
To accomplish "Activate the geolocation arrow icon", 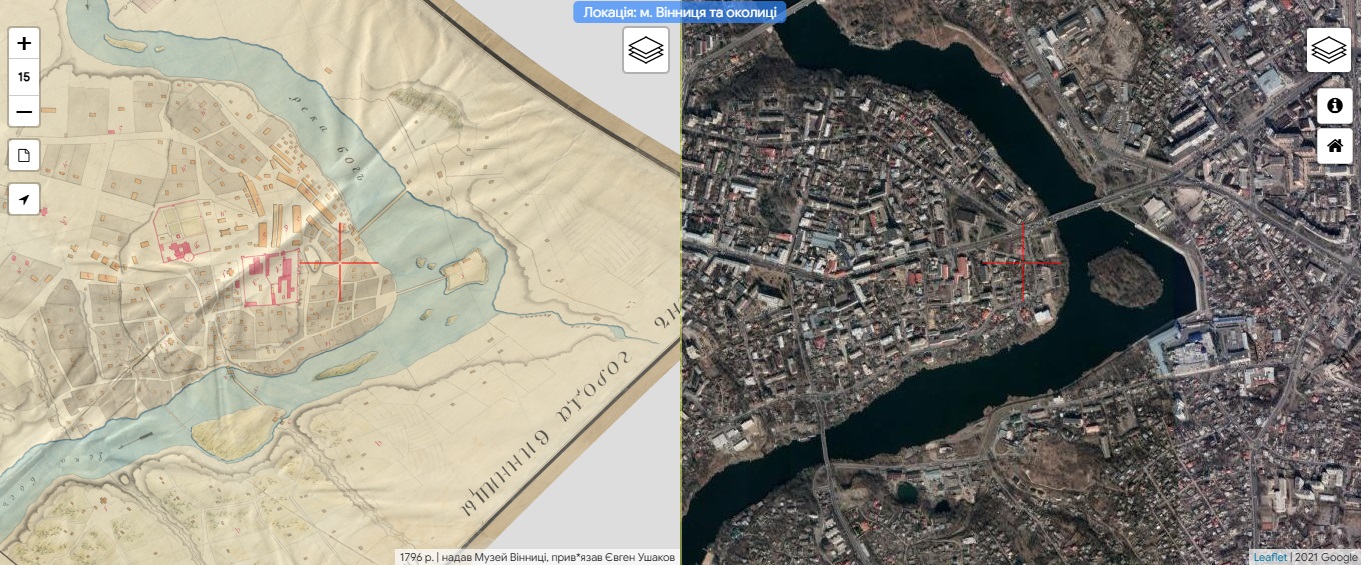I will pos(24,199).
